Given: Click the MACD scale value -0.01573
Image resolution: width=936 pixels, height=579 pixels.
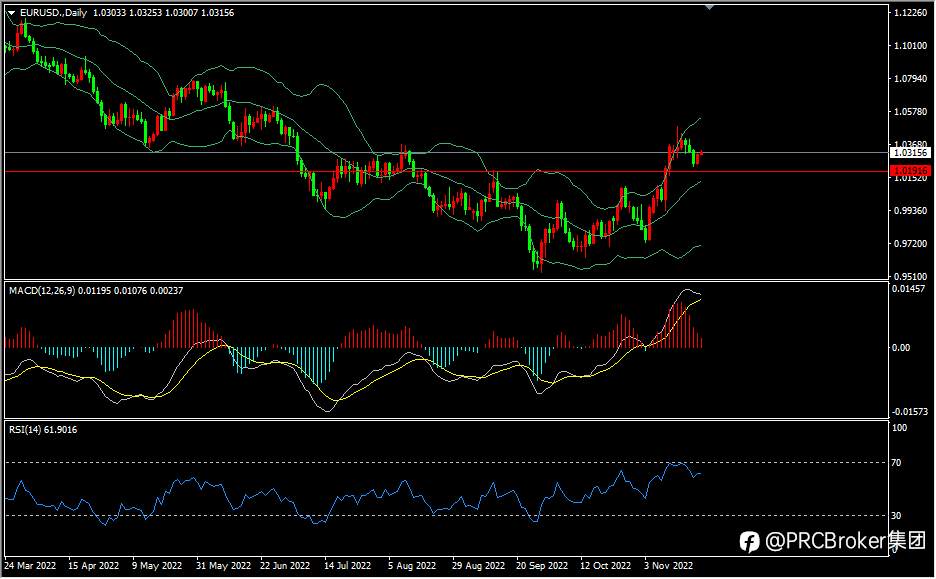Looking at the screenshot, I should 910,412.
